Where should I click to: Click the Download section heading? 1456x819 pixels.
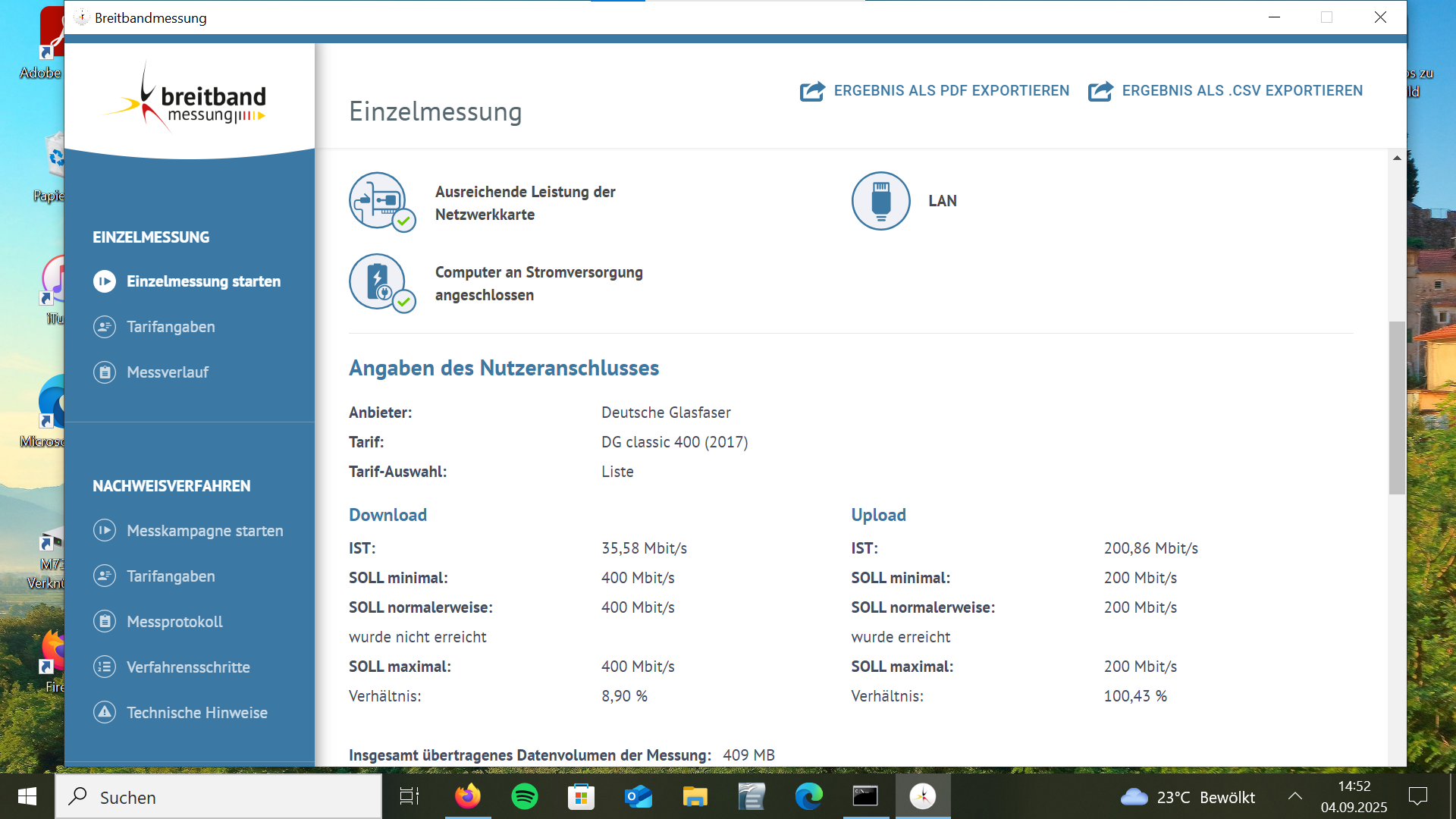tap(388, 515)
